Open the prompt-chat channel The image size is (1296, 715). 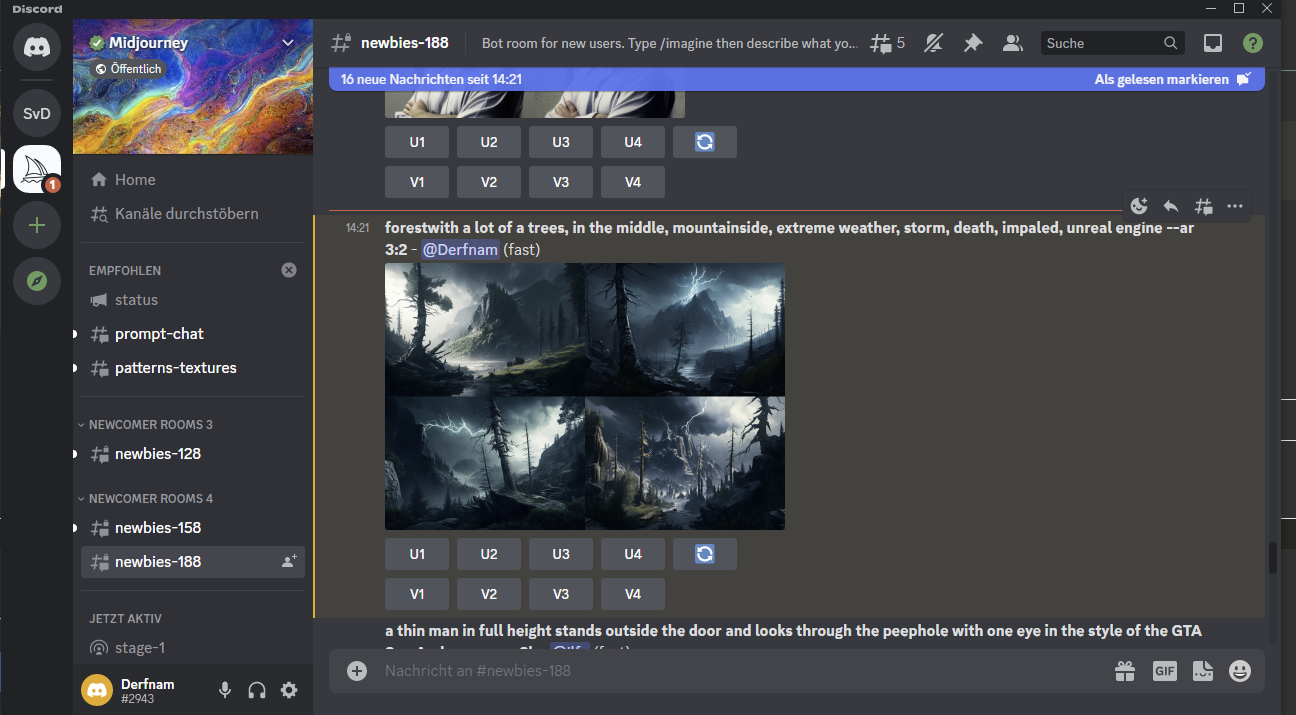point(193,334)
